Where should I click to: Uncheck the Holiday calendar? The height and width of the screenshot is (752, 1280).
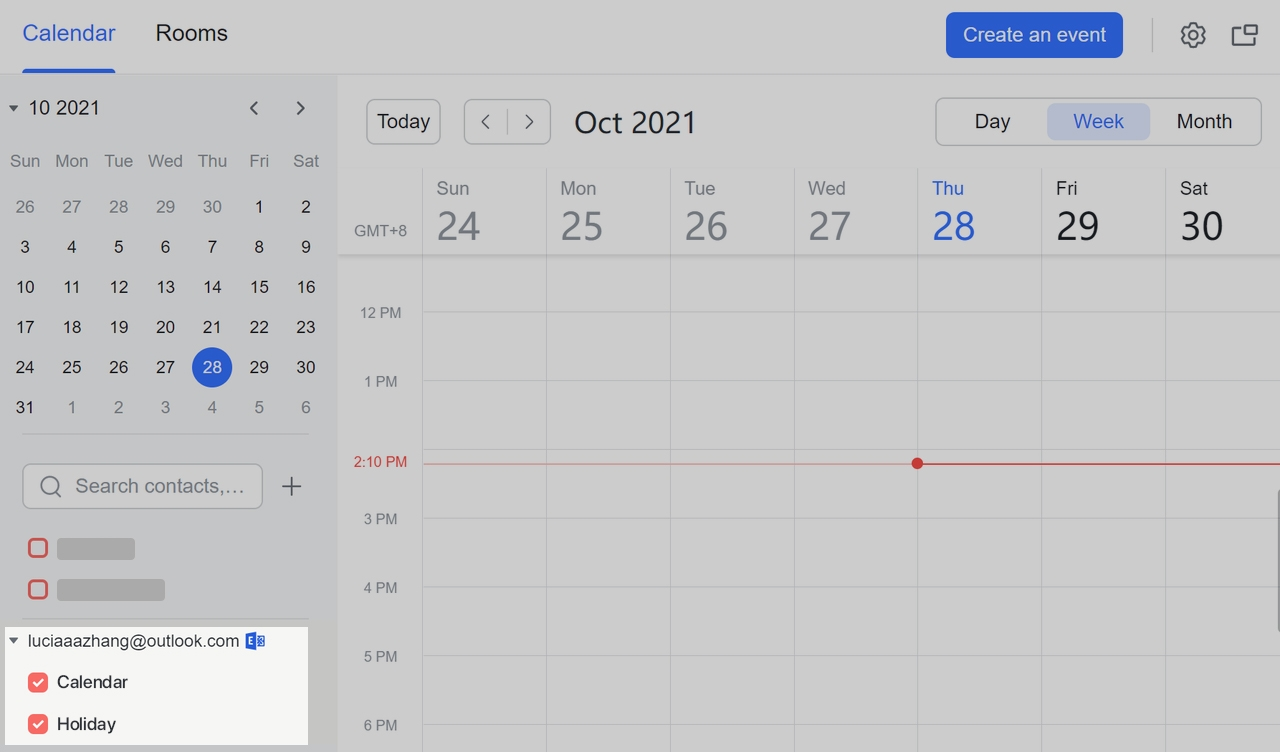pyautogui.click(x=38, y=723)
